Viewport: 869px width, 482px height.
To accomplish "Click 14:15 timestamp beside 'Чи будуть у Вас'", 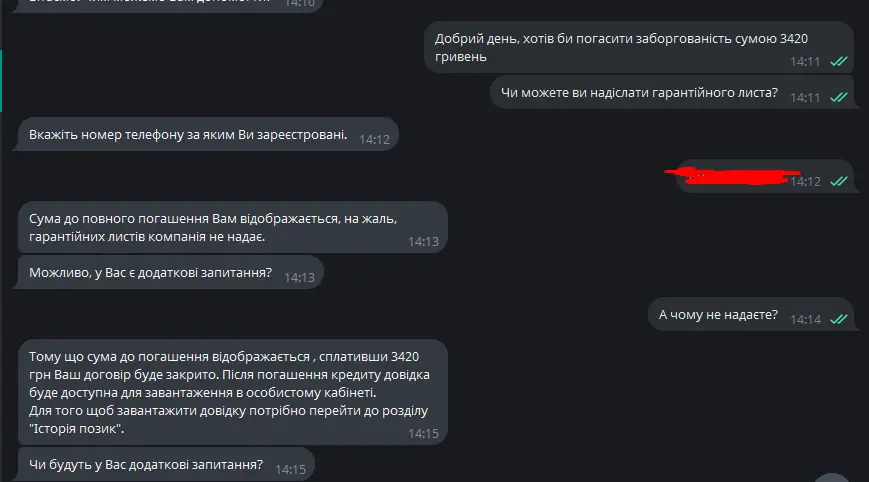I will [x=290, y=470].
